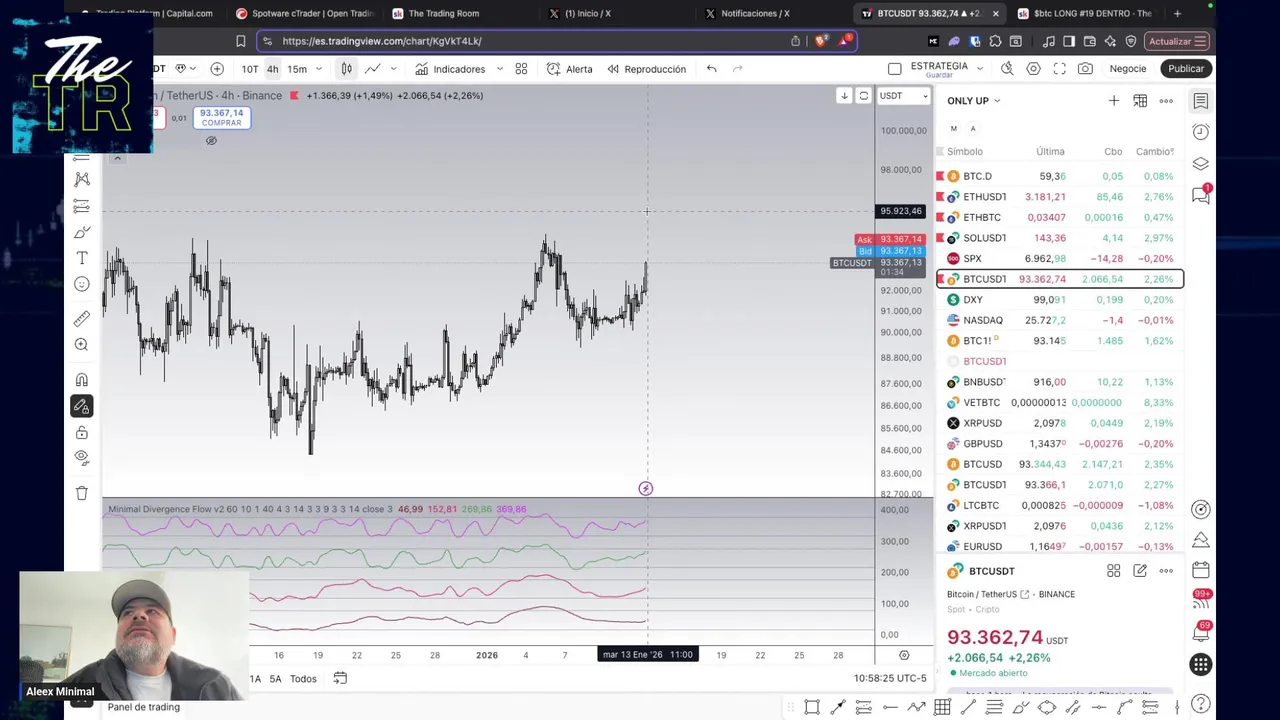Switch to the Notificaciones / X tab

[748, 13]
